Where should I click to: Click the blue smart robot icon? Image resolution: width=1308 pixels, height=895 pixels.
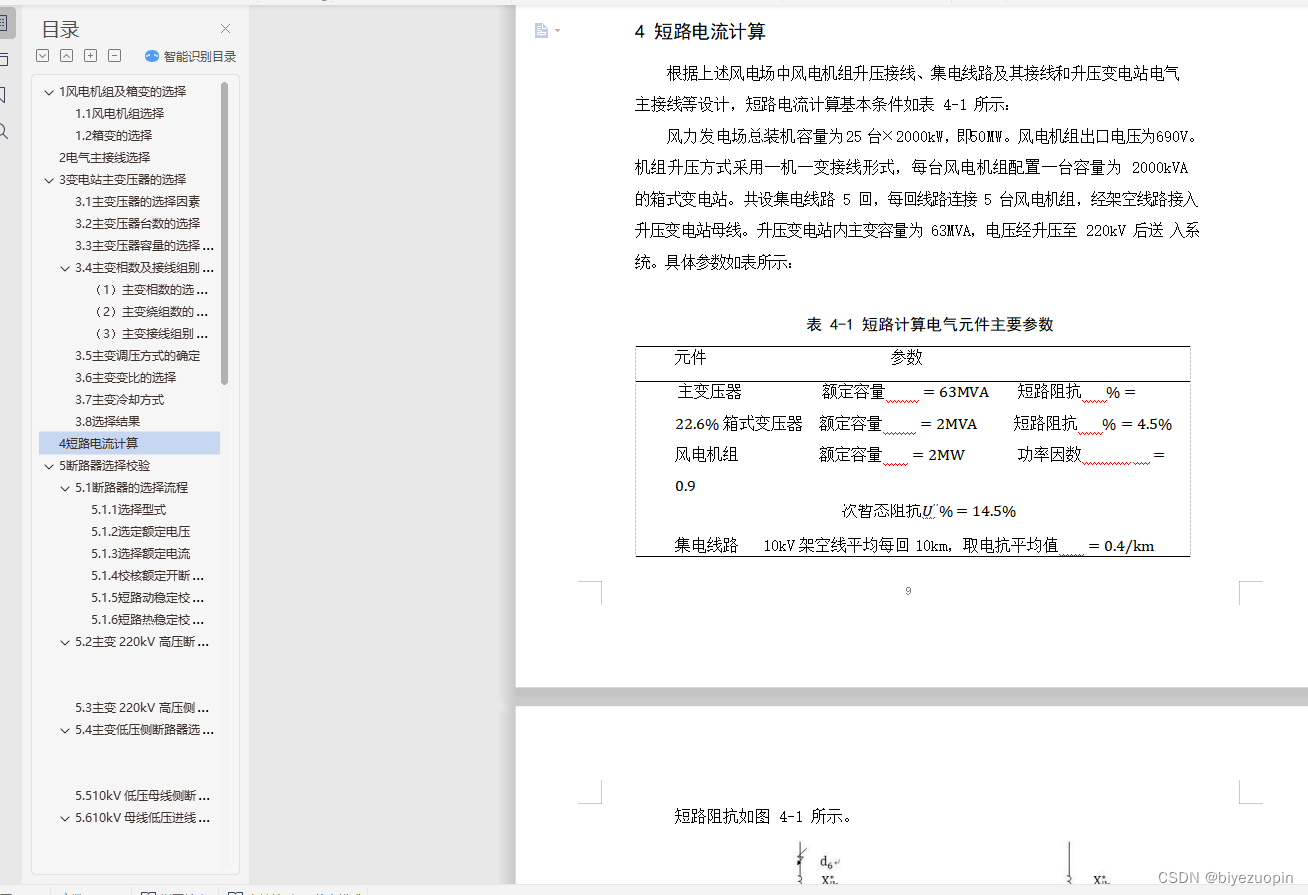[x=152, y=56]
